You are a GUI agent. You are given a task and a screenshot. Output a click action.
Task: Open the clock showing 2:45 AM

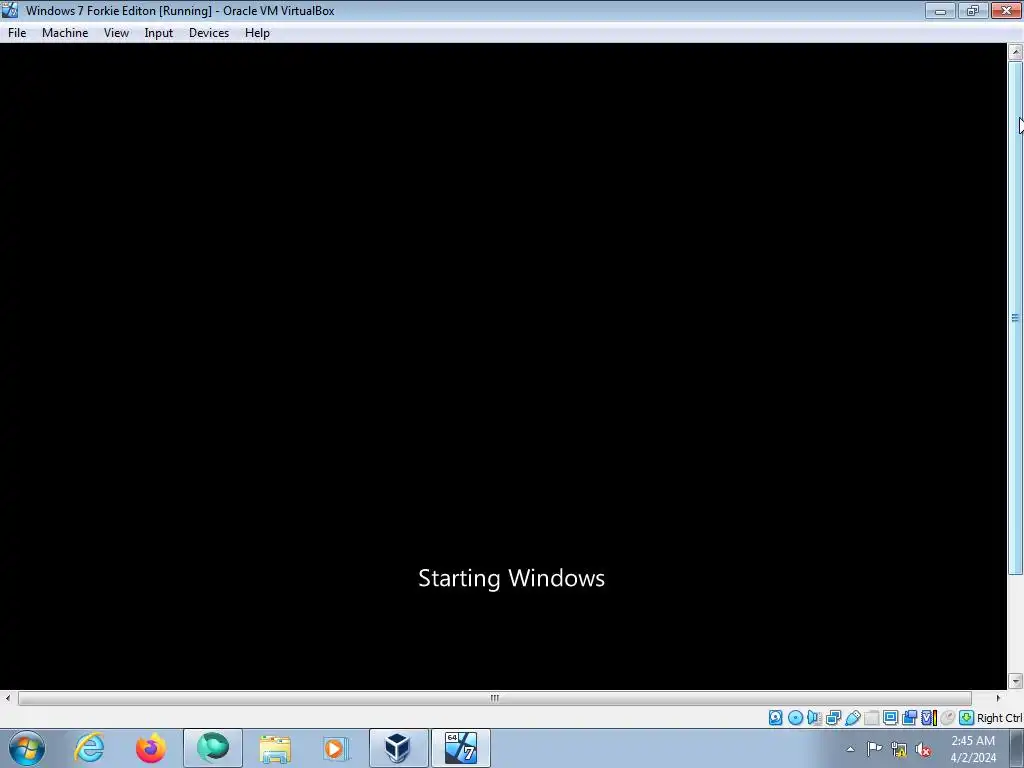point(973,749)
